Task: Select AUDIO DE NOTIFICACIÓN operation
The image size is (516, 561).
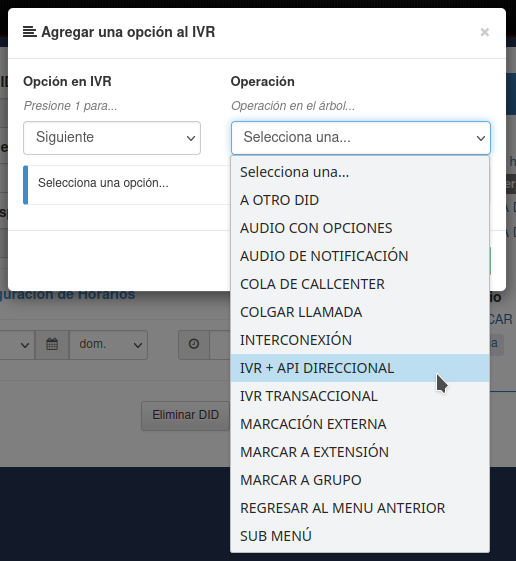Action: 360,256
